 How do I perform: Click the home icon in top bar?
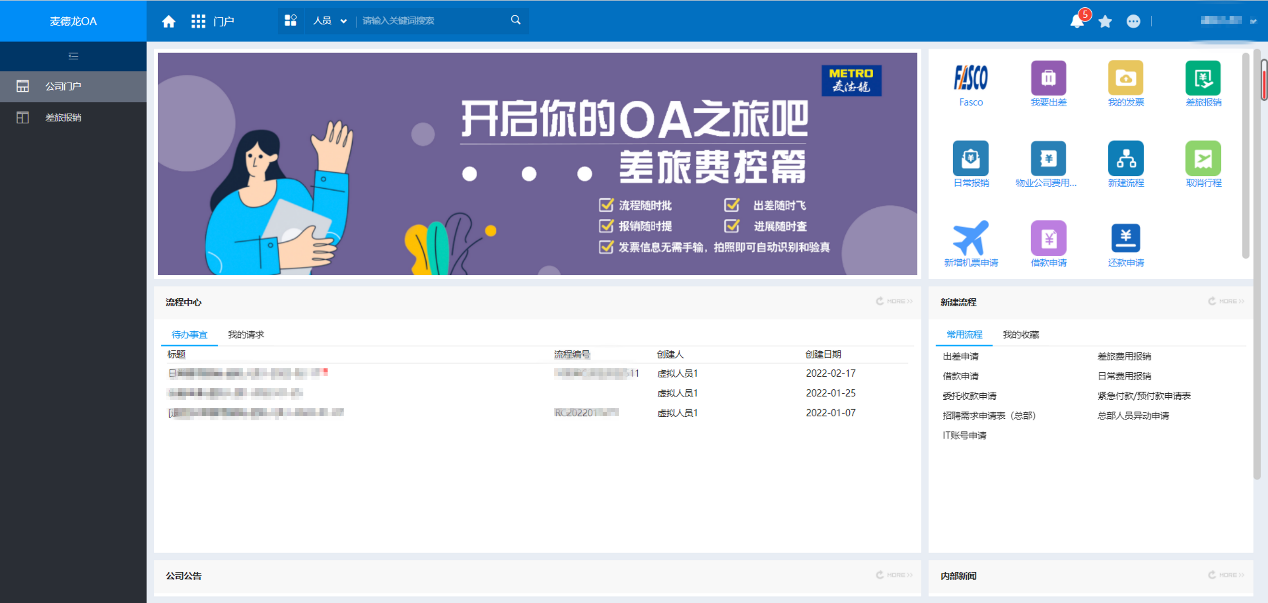pos(168,20)
